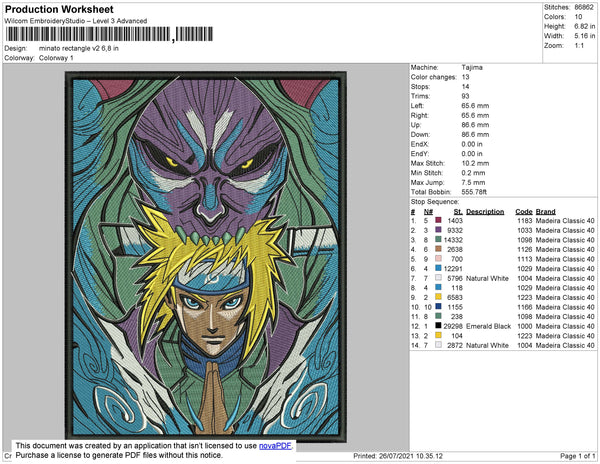Click design name 'minato rectangle v2 6,8 in'
600x464 pixels.
pos(79,49)
